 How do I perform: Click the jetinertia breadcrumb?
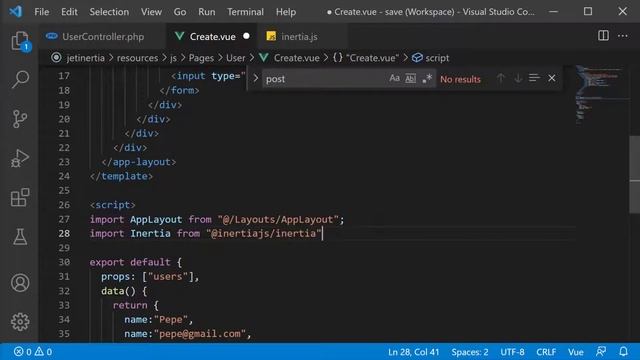tap(85, 58)
